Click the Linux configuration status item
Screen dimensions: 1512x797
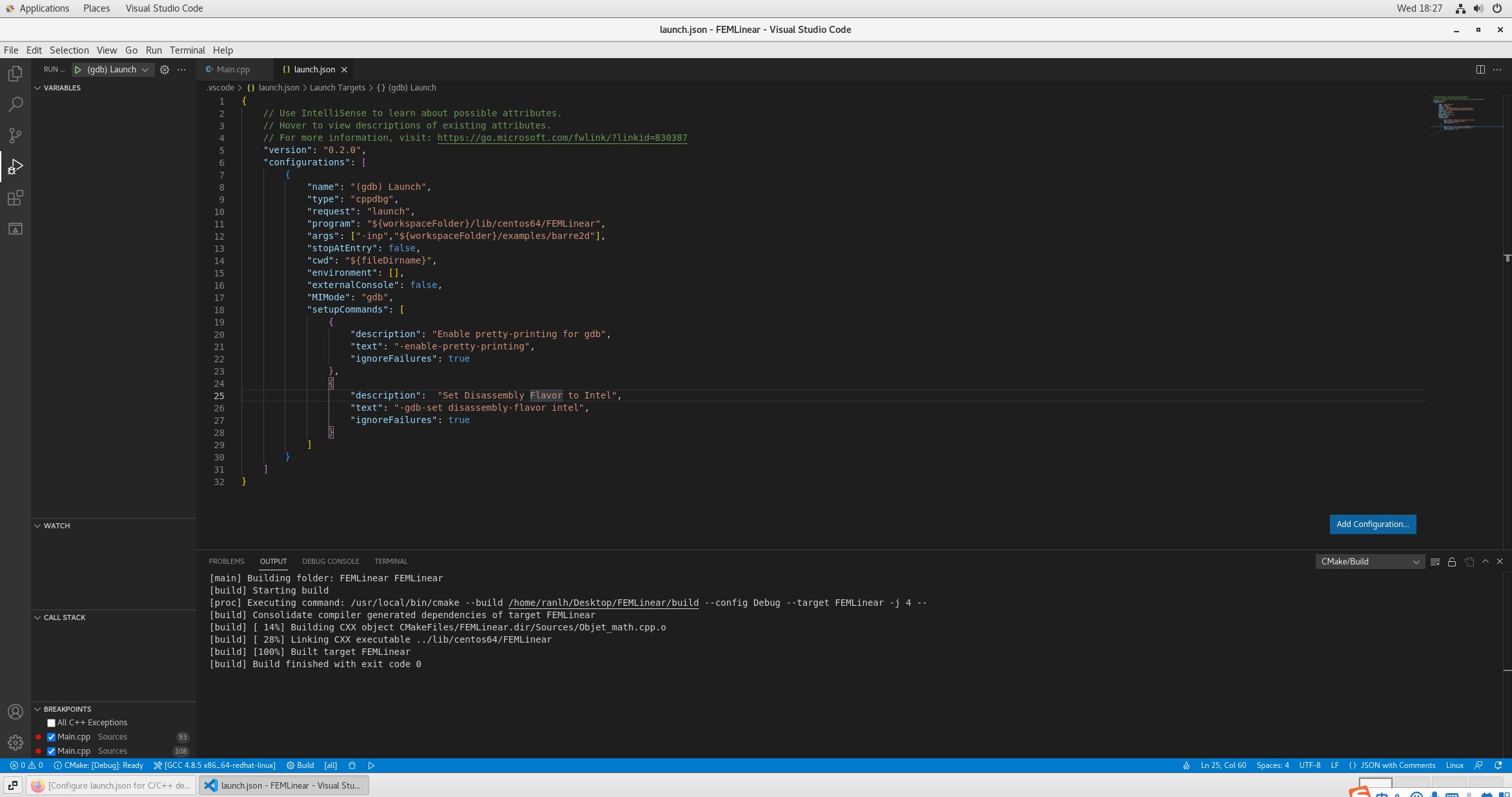point(1455,765)
